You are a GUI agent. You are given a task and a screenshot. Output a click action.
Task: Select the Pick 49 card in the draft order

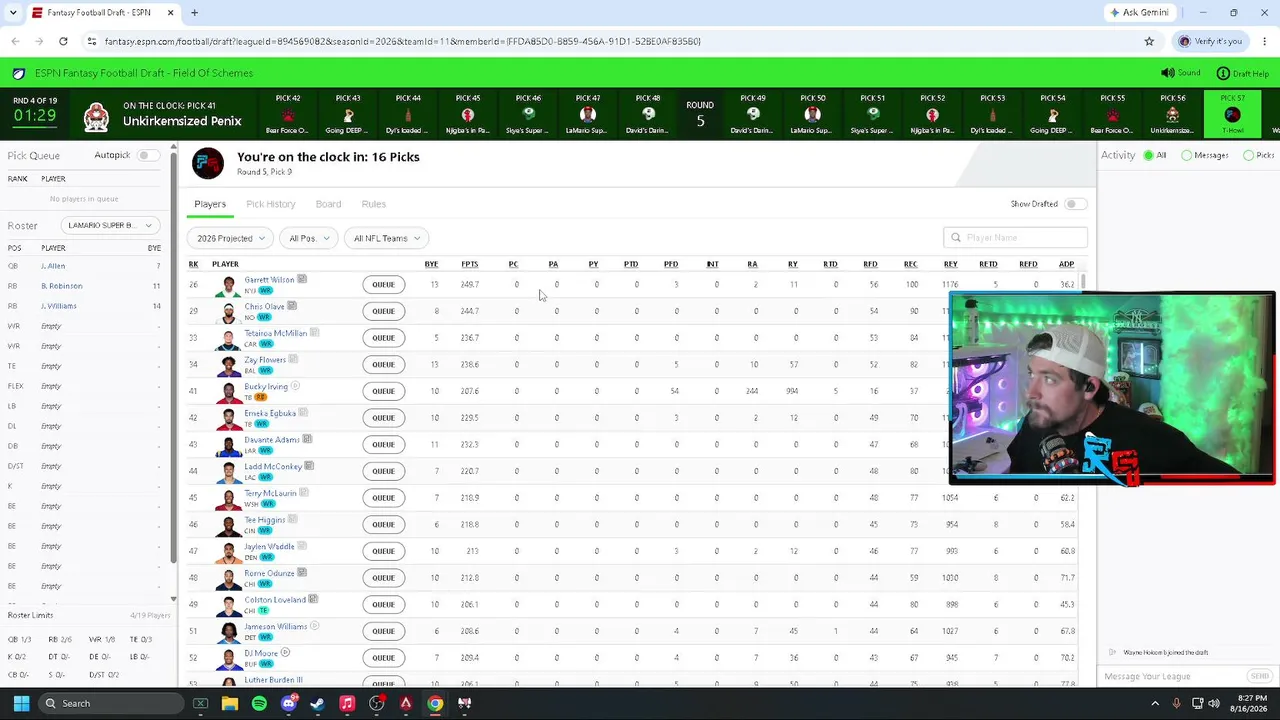tap(753, 113)
